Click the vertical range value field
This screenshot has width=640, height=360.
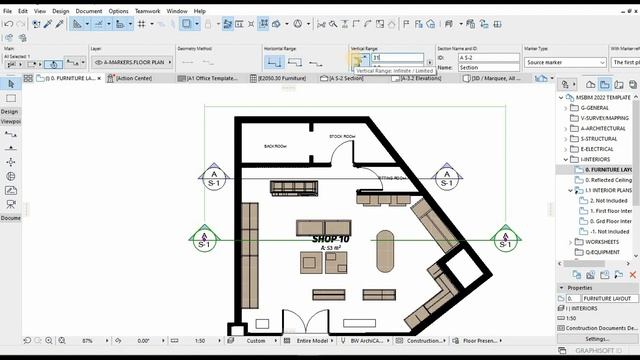click(x=397, y=58)
